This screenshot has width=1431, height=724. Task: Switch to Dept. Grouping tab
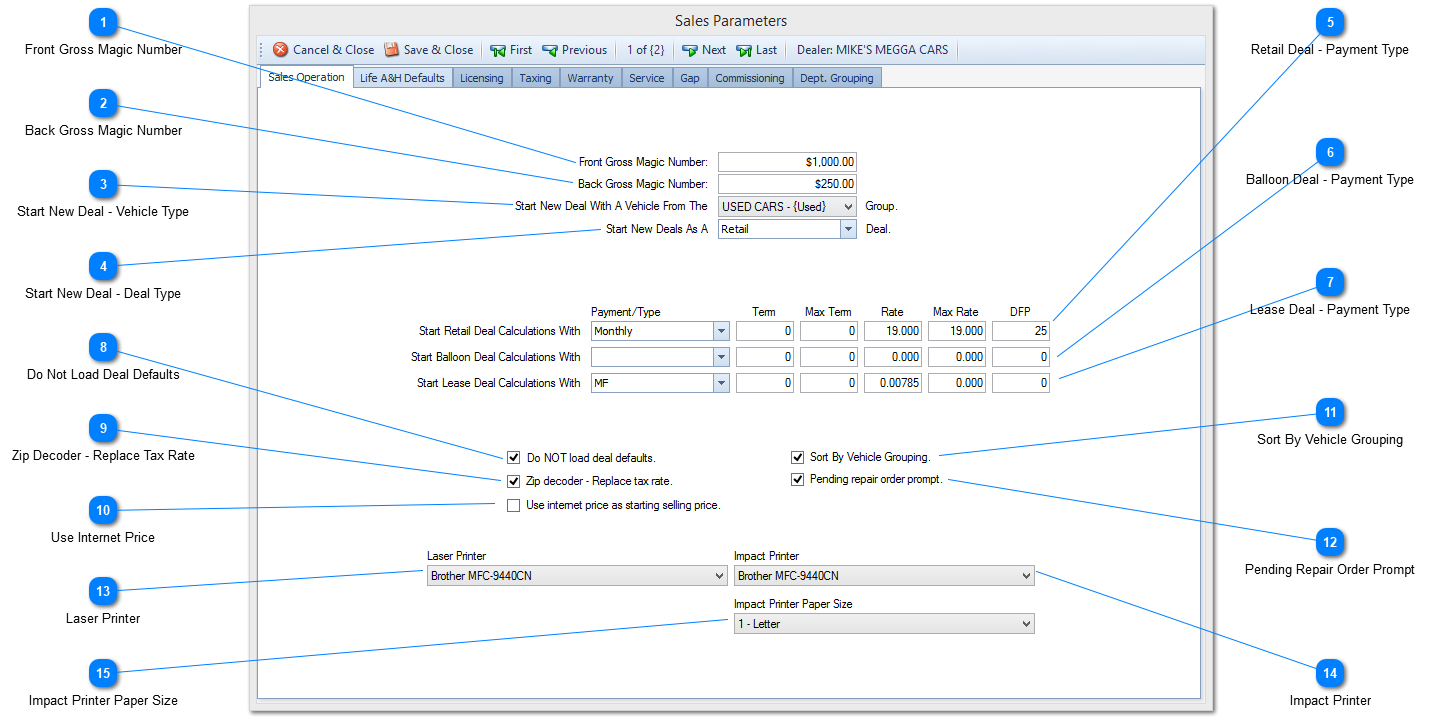click(837, 78)
